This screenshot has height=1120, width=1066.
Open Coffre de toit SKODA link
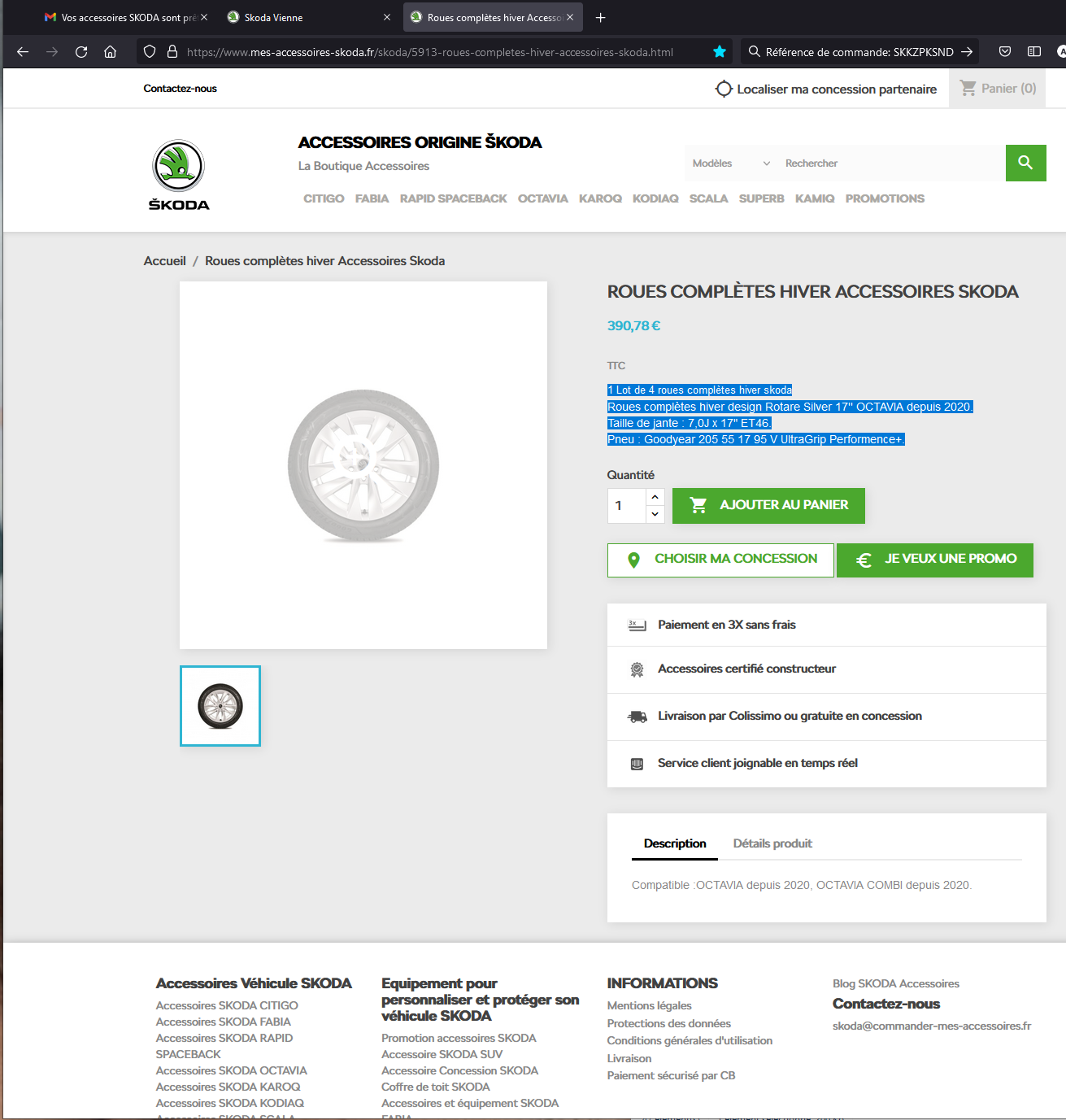point(436,1087)
